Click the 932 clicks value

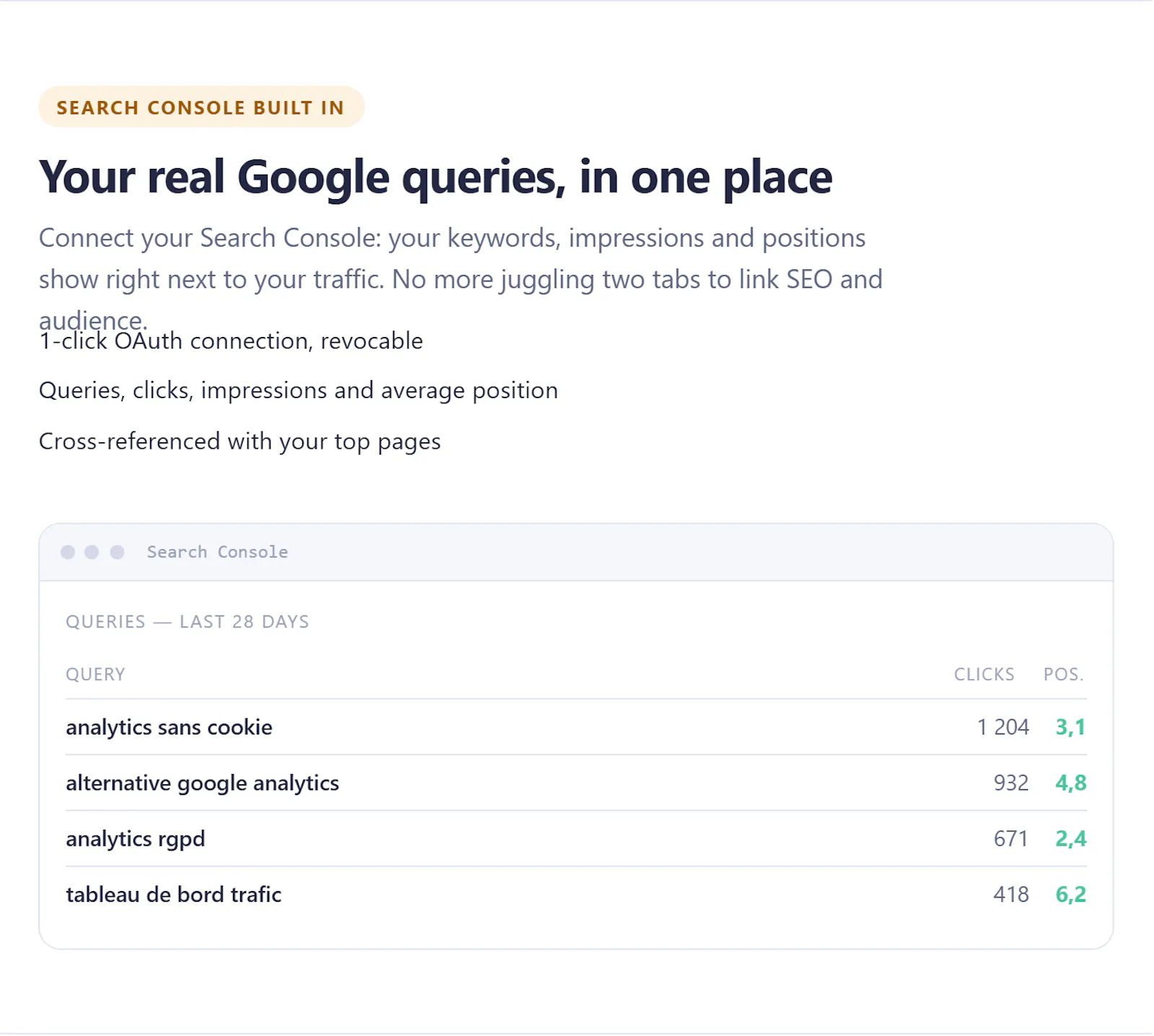click(x=1011, y=783)
